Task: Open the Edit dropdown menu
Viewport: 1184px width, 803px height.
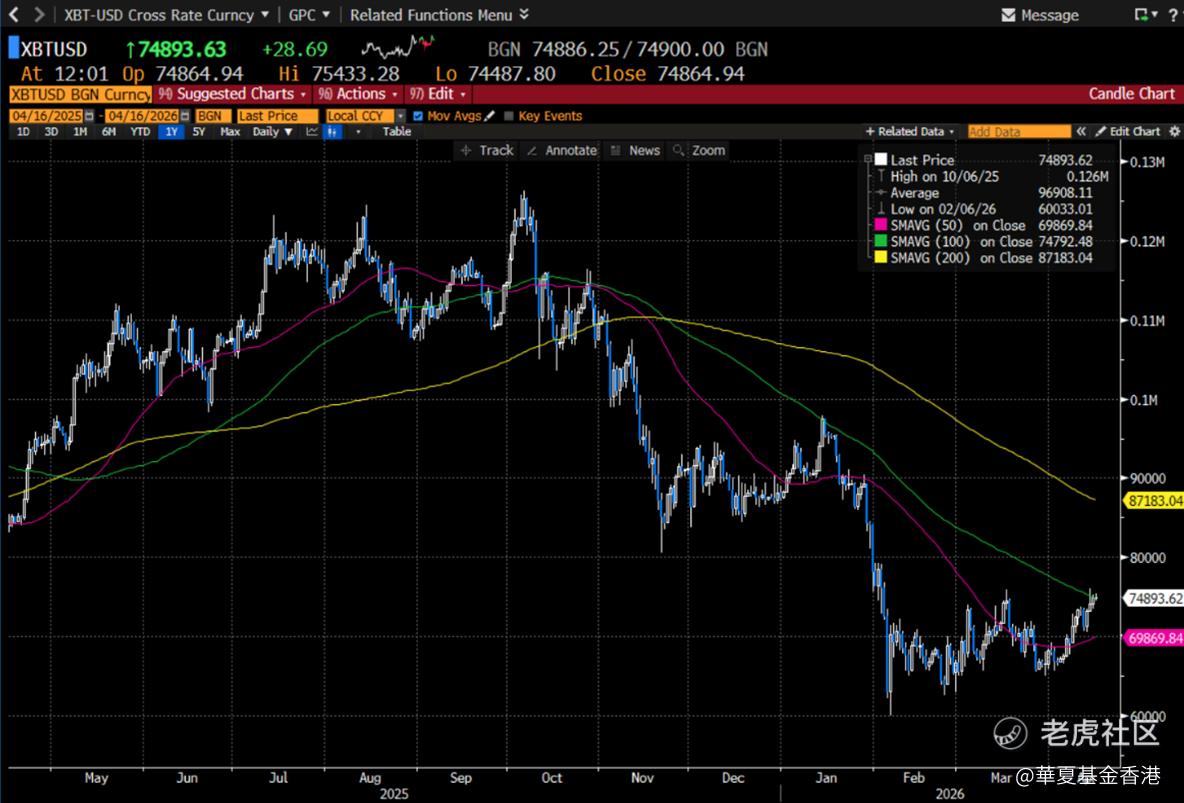Action: coord(438,94)
